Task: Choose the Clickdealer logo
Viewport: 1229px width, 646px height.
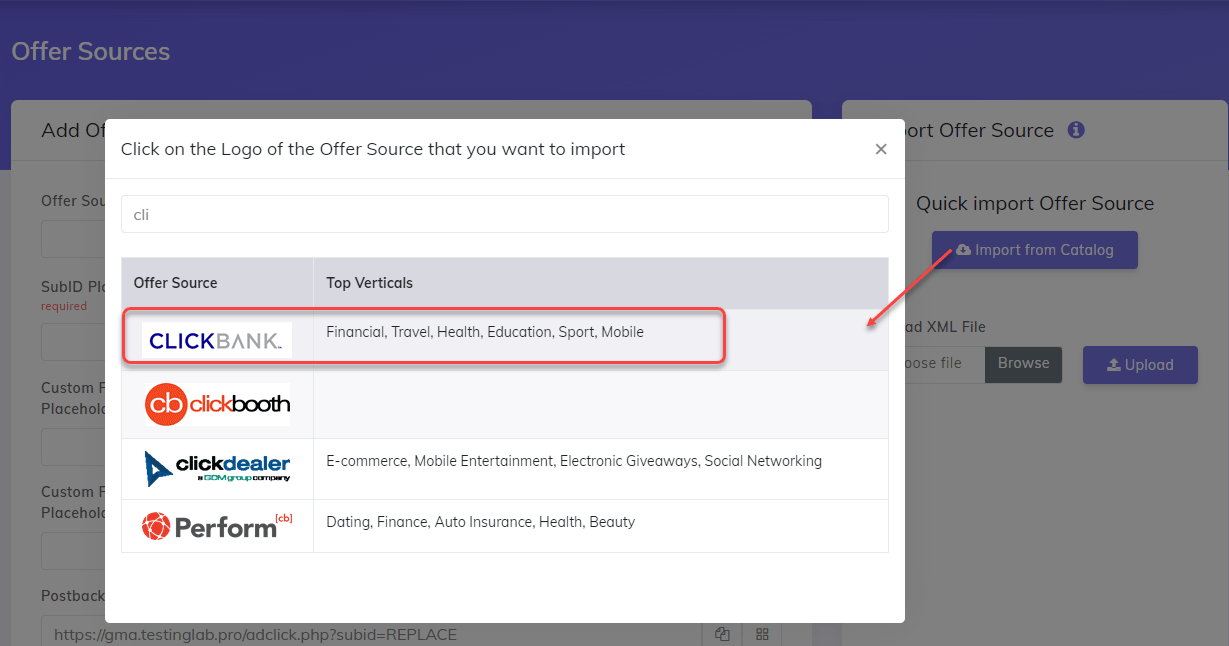Action: coord(216,468)
